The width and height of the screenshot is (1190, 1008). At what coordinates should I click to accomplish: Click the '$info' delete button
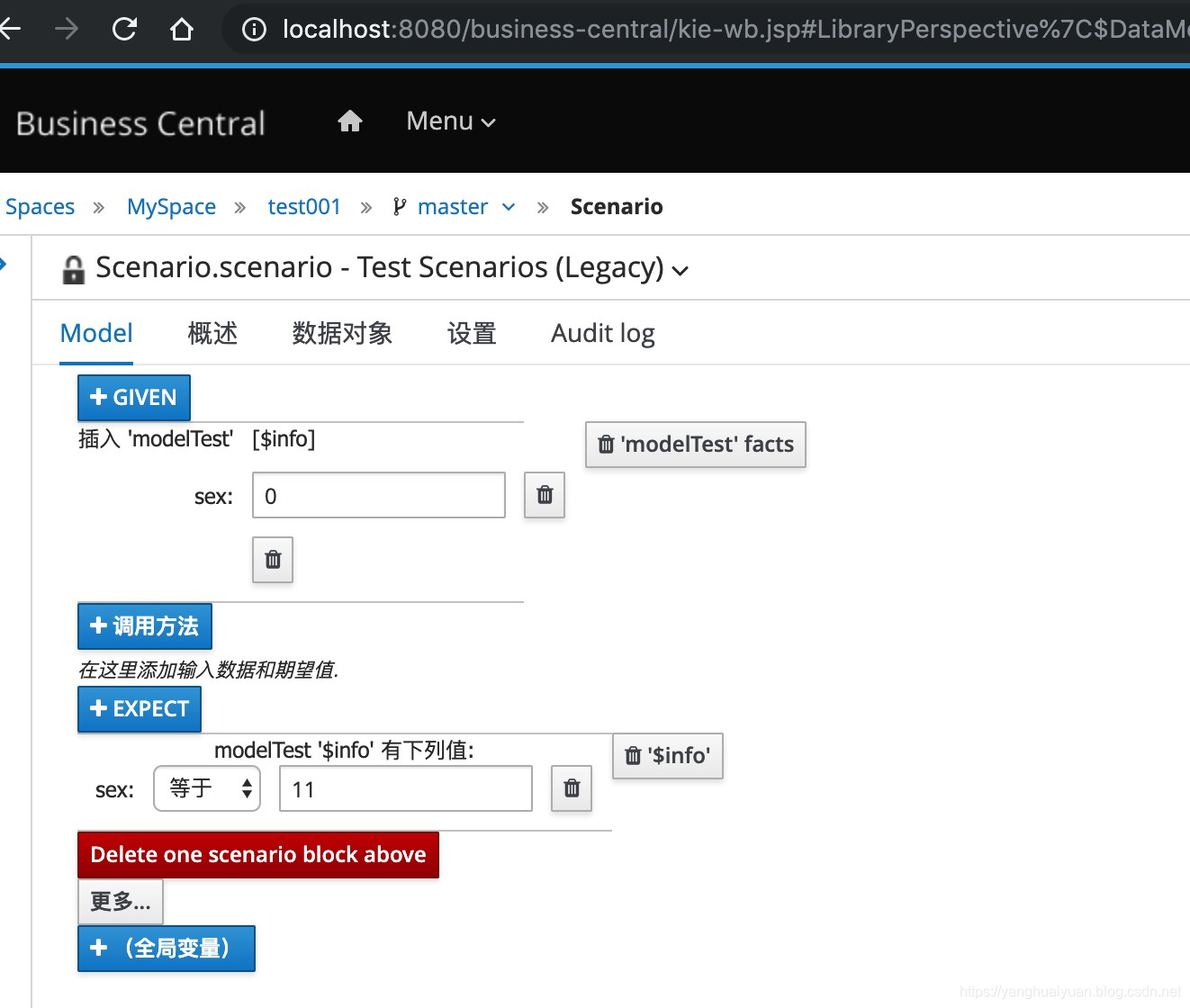668,756
